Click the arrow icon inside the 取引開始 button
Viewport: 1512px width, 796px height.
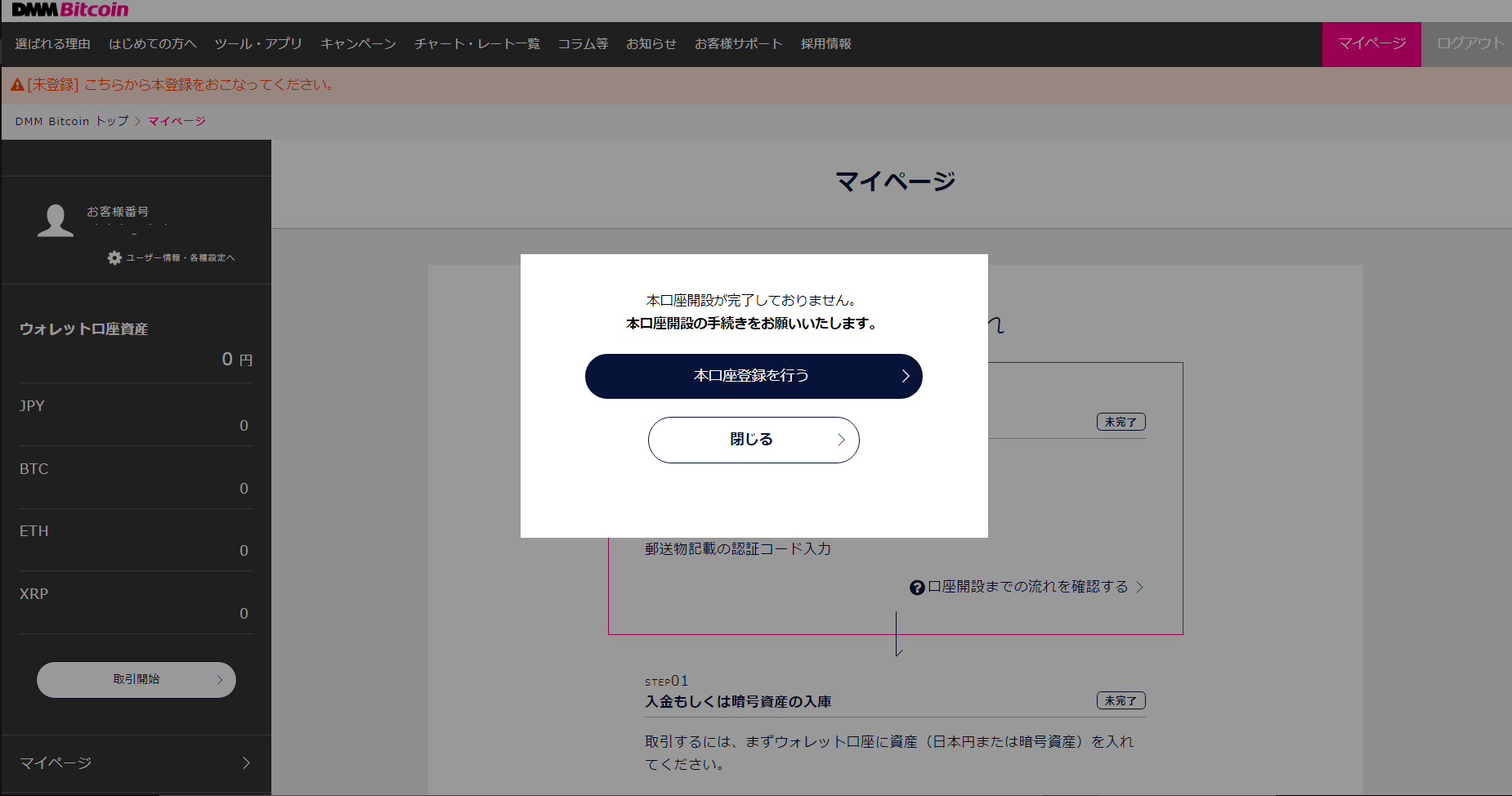tap(219, 679)
